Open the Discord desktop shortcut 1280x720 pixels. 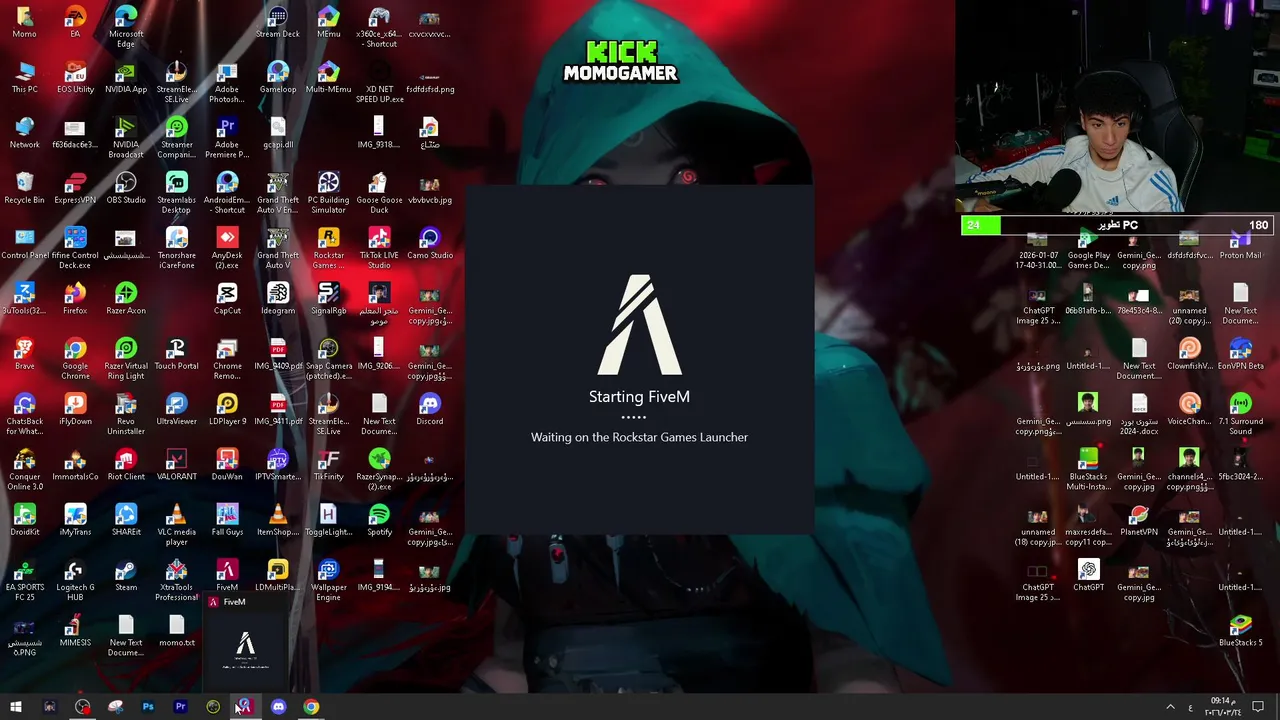click(430, 409)
